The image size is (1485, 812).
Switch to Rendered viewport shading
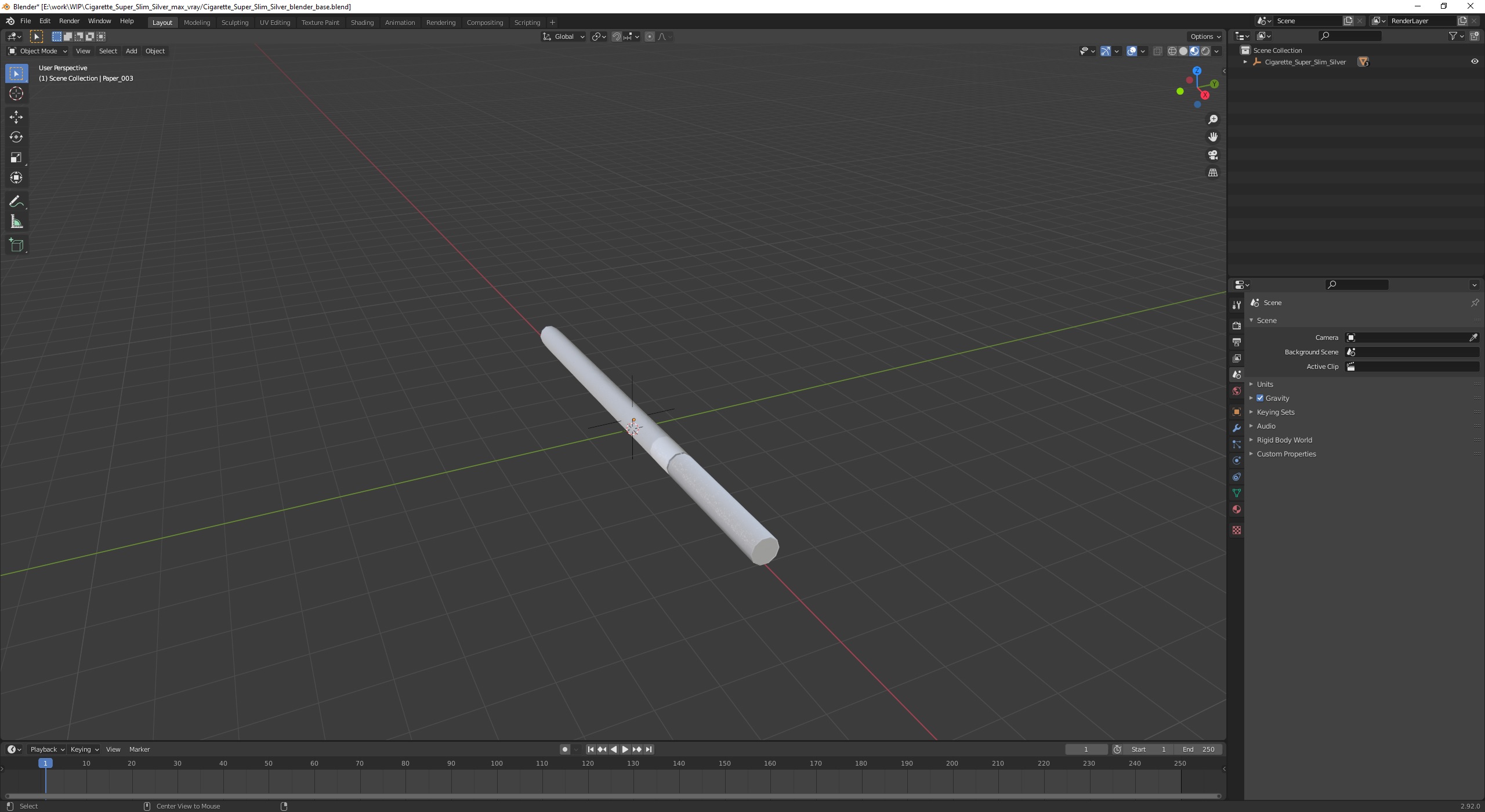coord(1205,51)
